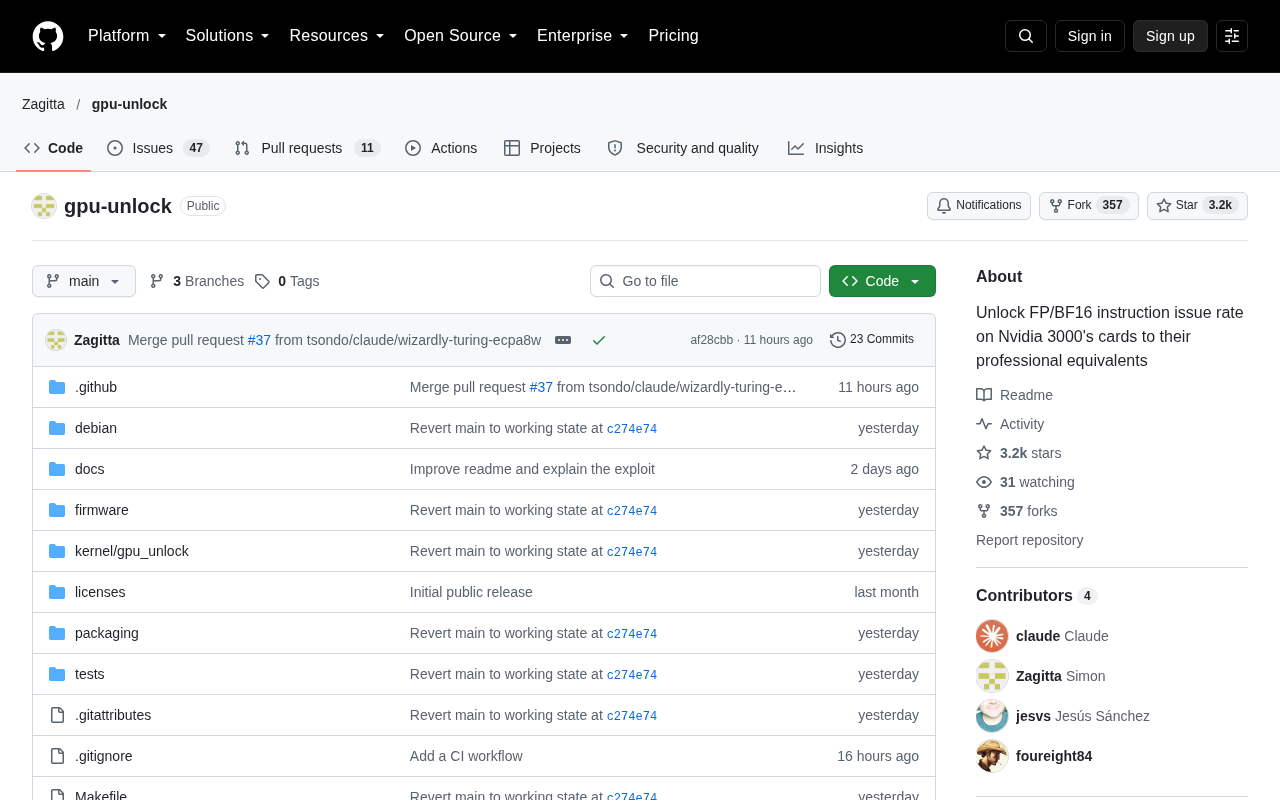Expand the Platform menu
The image size is (1280, 800).
pos(127,36)
